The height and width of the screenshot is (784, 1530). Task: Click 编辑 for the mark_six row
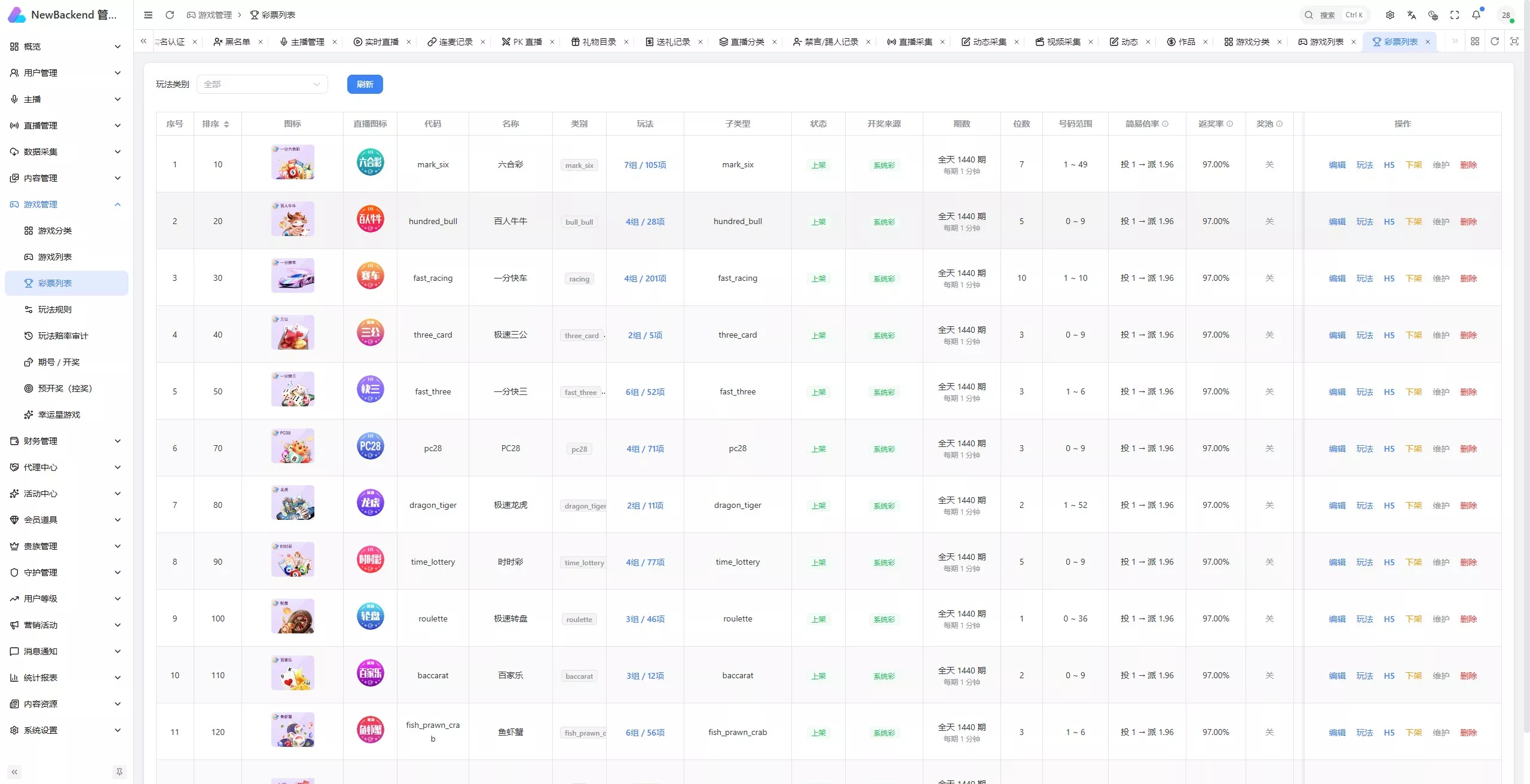coord(1337,165)
